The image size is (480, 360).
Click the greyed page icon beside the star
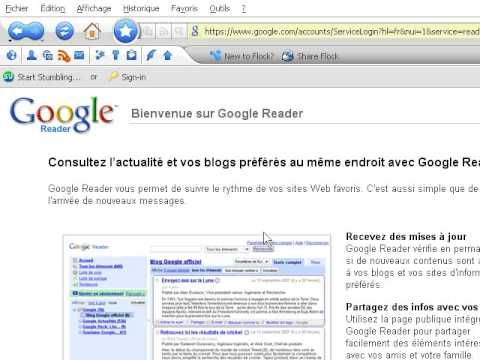pos(148,32)
